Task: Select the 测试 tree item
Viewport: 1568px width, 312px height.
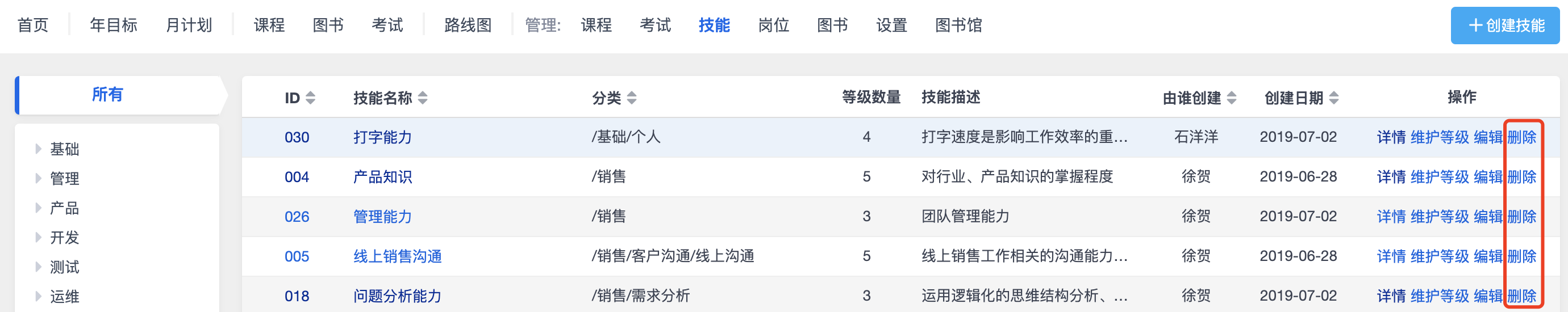Action: click(x=65, y=267)
